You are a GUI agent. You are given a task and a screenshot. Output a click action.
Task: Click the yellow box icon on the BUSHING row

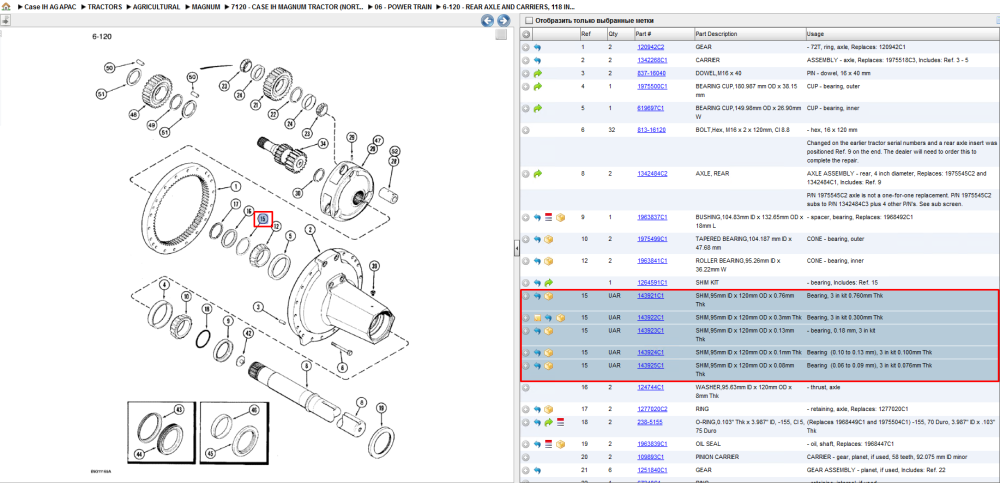click(x=560, y=217)
